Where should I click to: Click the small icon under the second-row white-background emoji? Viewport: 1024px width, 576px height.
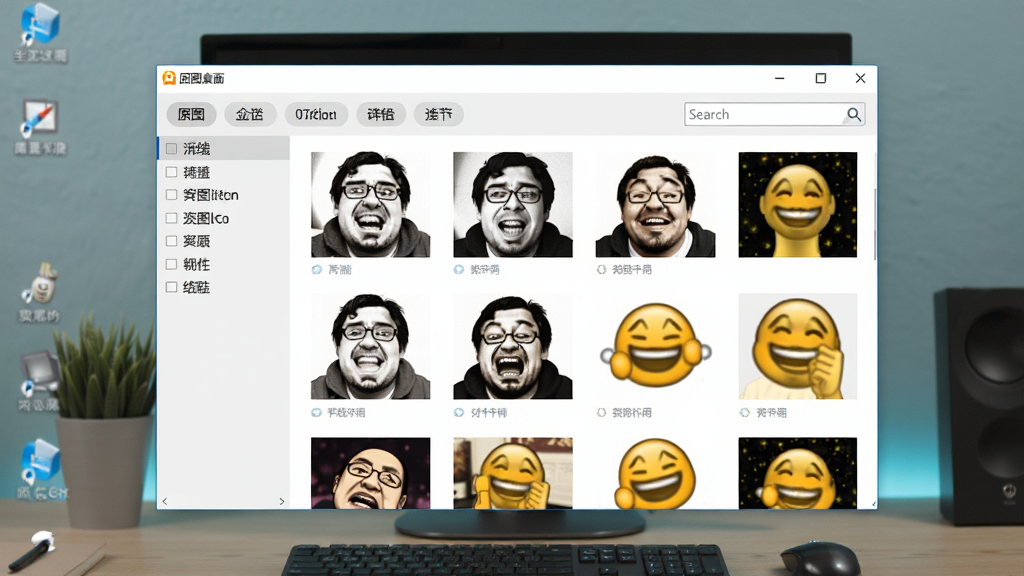[x=601, y=413]
